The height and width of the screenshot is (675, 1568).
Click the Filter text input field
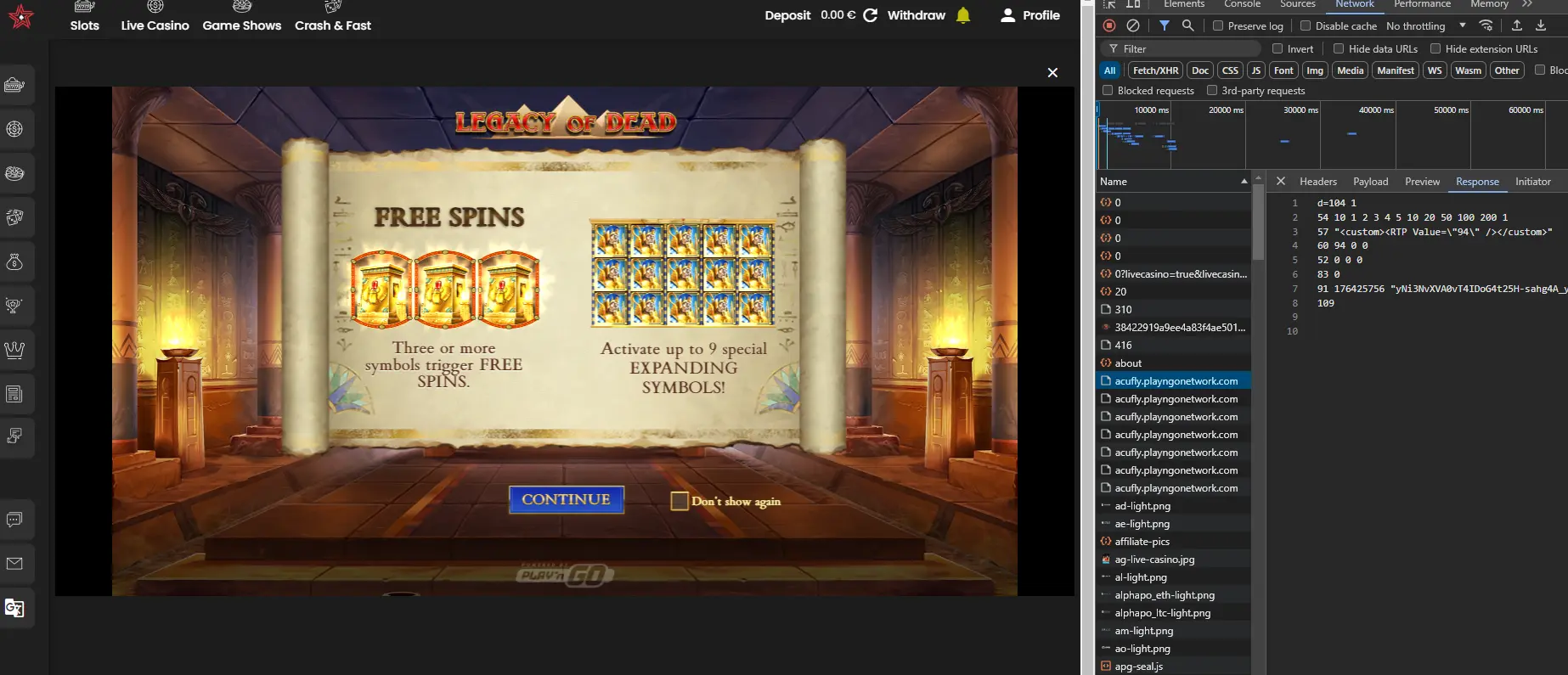tap(1181, 48)
